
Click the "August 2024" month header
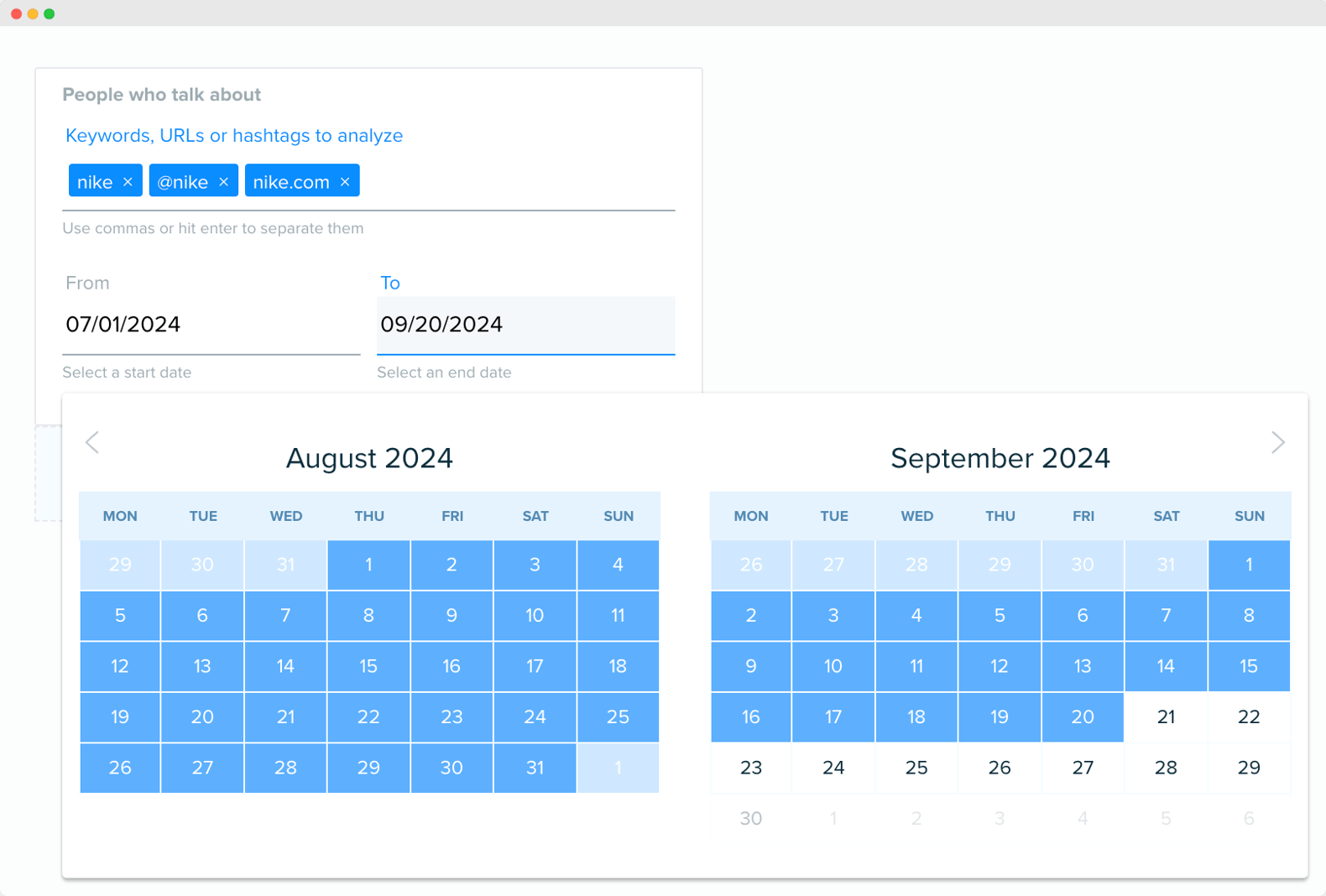[369, 458]
